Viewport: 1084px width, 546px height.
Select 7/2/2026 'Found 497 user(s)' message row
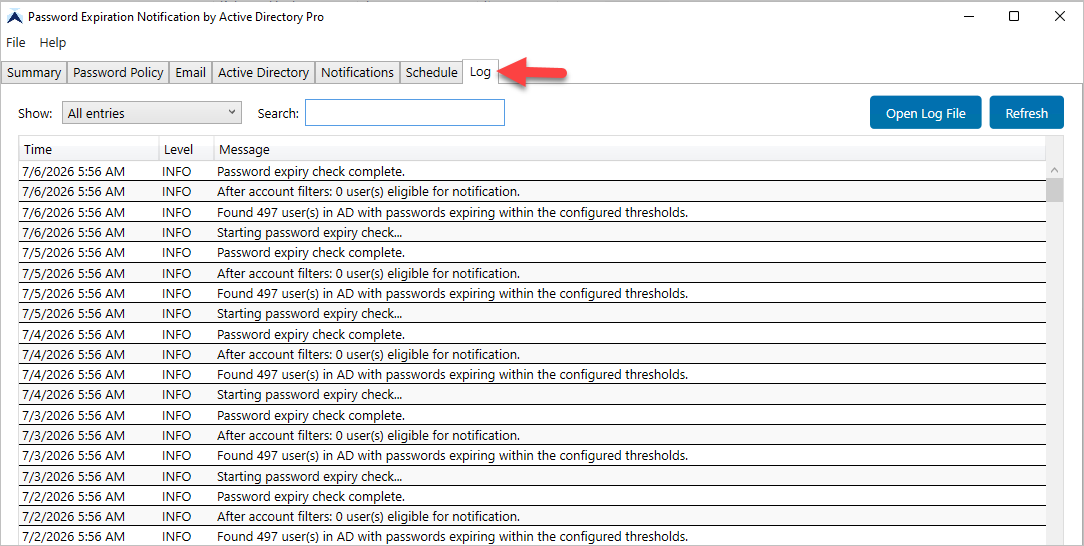click(532, 537)
